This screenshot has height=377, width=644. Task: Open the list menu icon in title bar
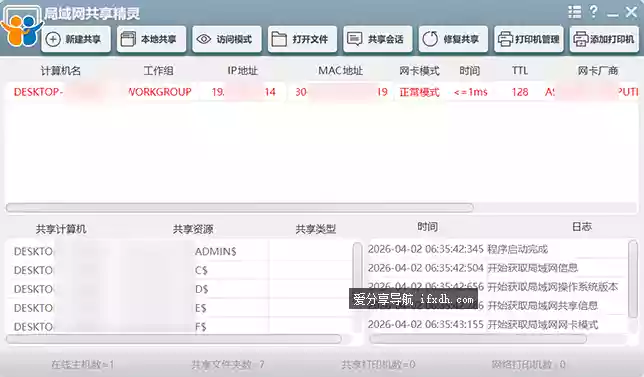pos(575,11)
